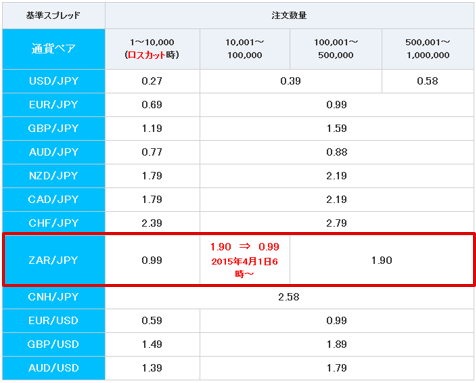Click the USD/JPY 0.58 spread value
The image size is (476, 383).
coord(427,81)
